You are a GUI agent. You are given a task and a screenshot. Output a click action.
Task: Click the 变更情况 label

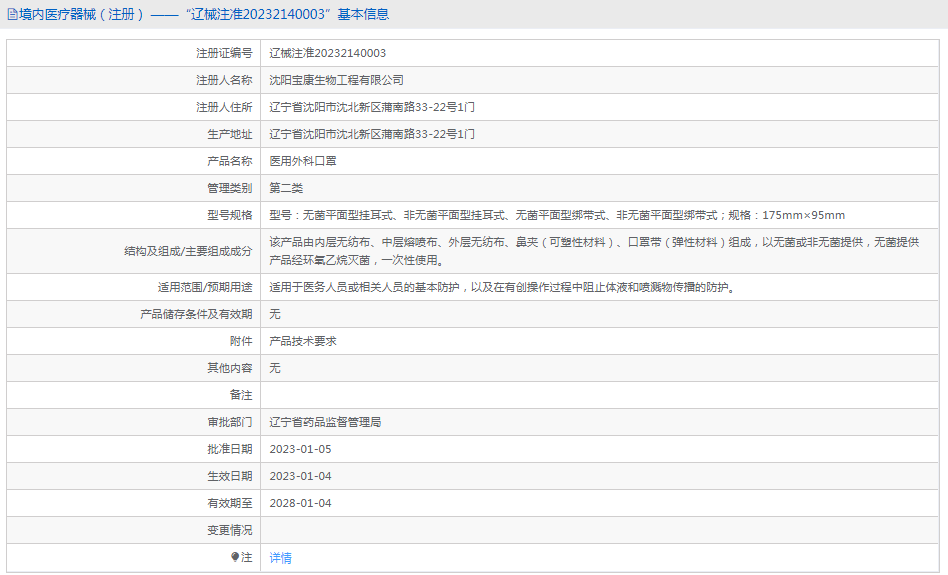coord(229,530)
